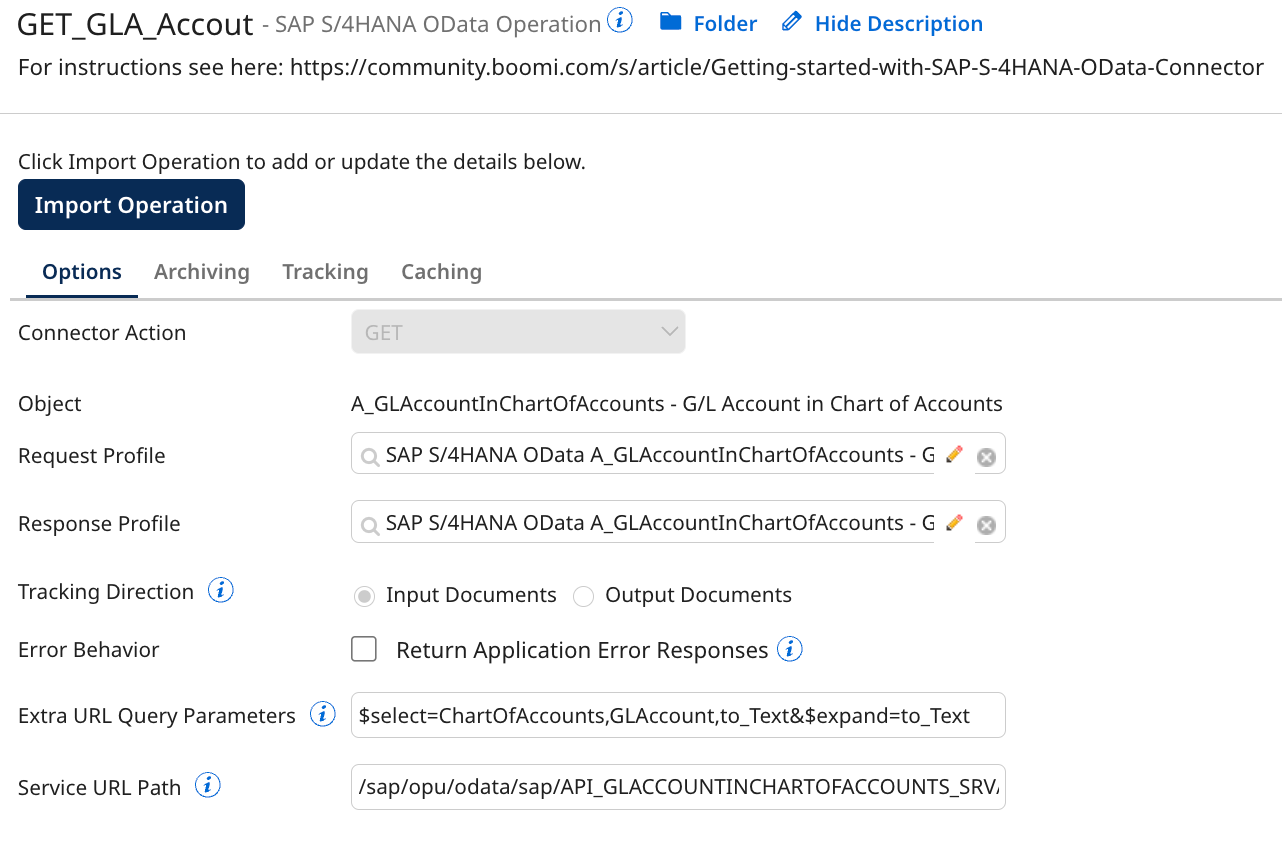The image size is (1282, 856).
Task: Follow the community.boomi.com instructions link
Action: [x=773, y=67]
